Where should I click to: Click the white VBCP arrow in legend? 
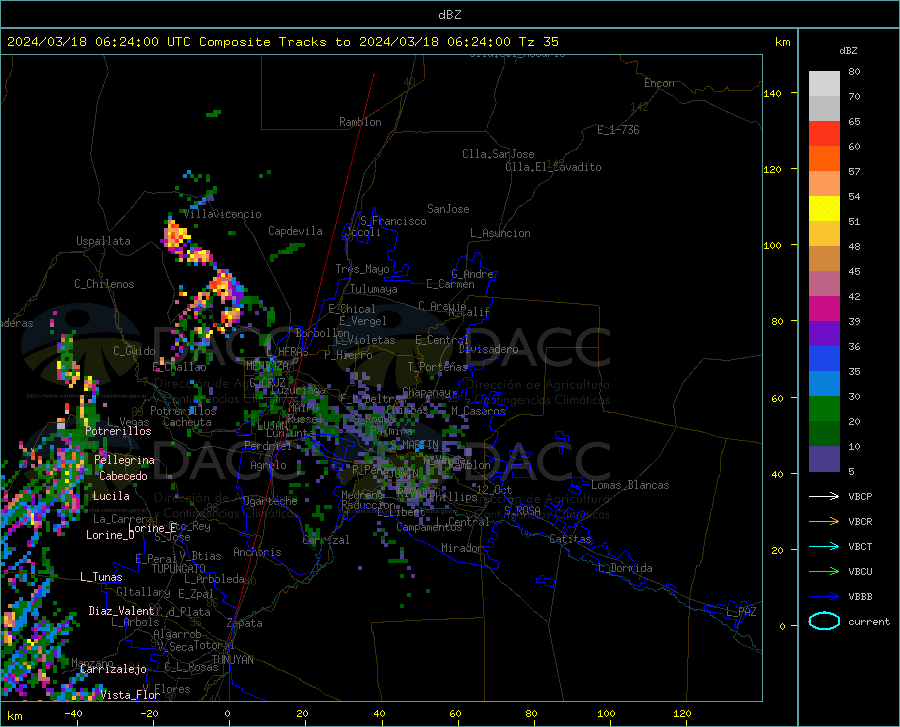click(824, 496)
